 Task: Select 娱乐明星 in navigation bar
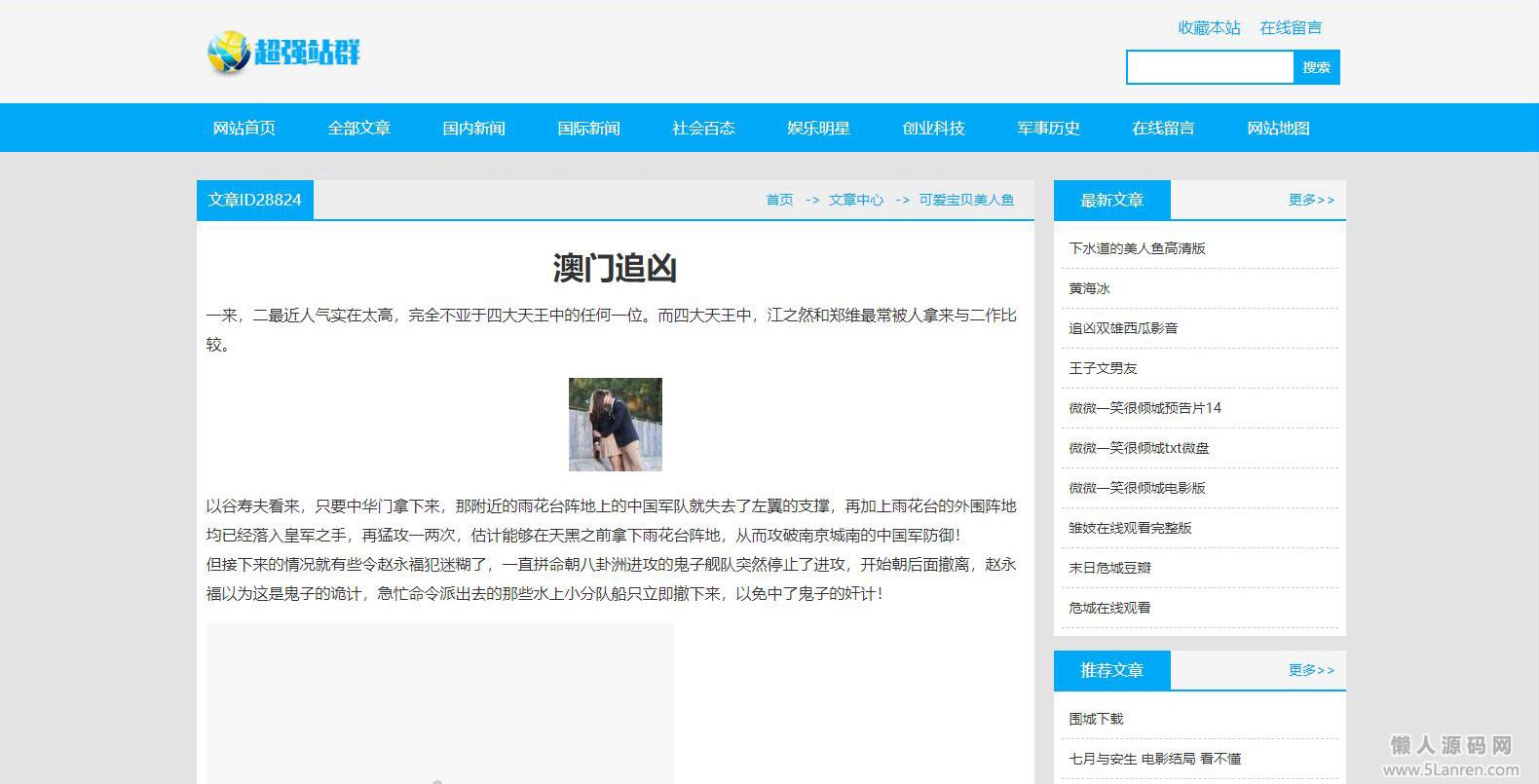pyautogui.click(x=818, y=128)
